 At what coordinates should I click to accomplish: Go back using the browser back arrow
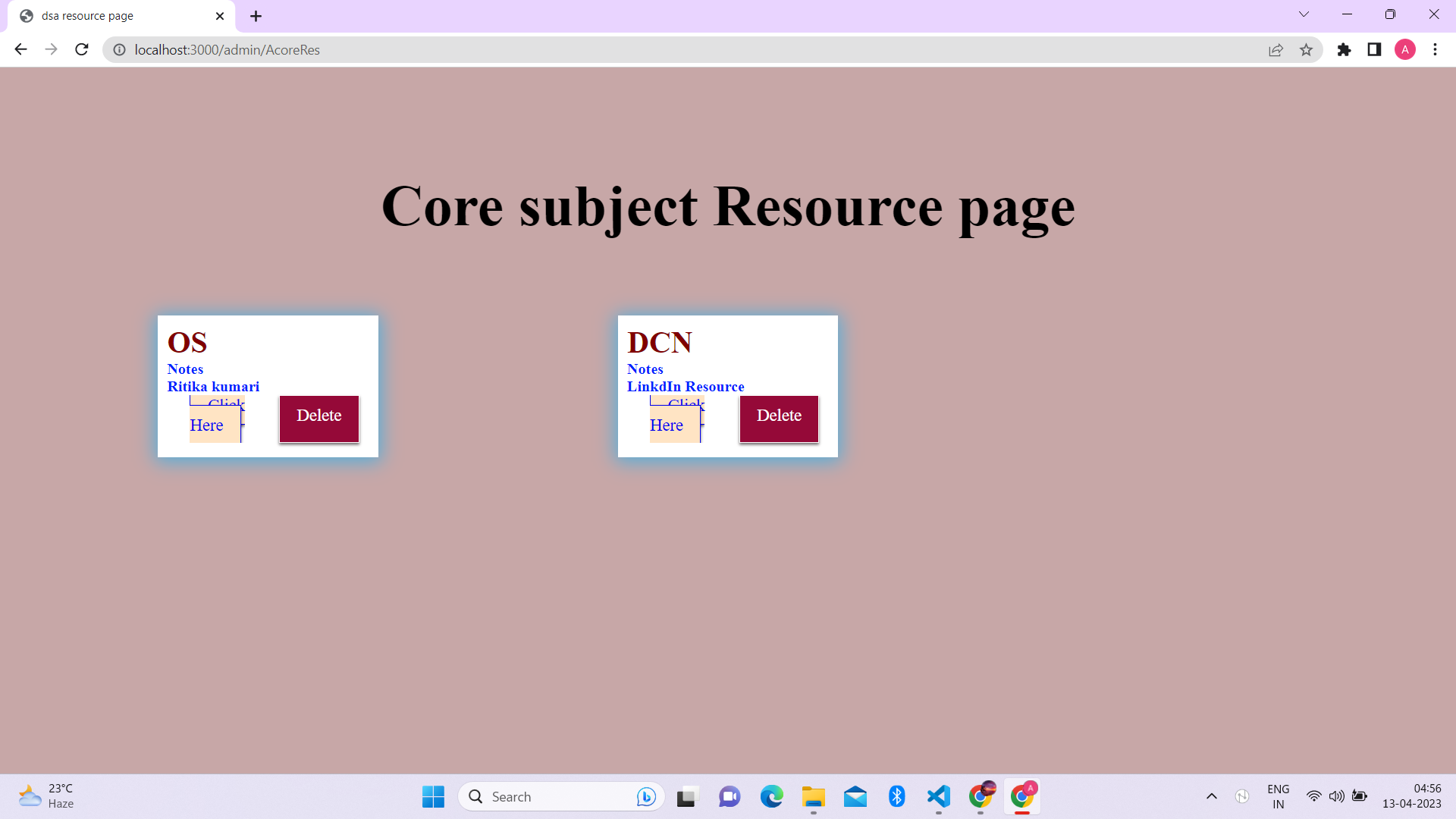(x=20, y=49)
